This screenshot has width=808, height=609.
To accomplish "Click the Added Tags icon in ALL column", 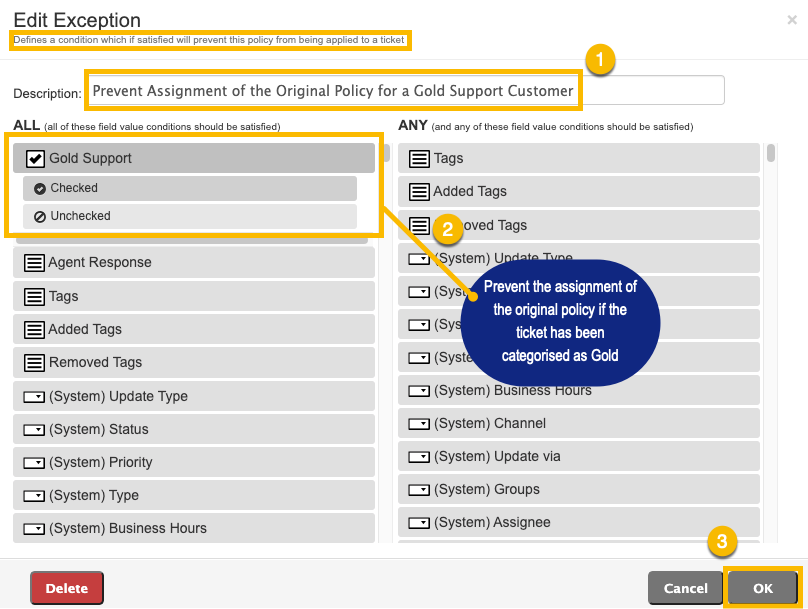I will coord(34,330).
